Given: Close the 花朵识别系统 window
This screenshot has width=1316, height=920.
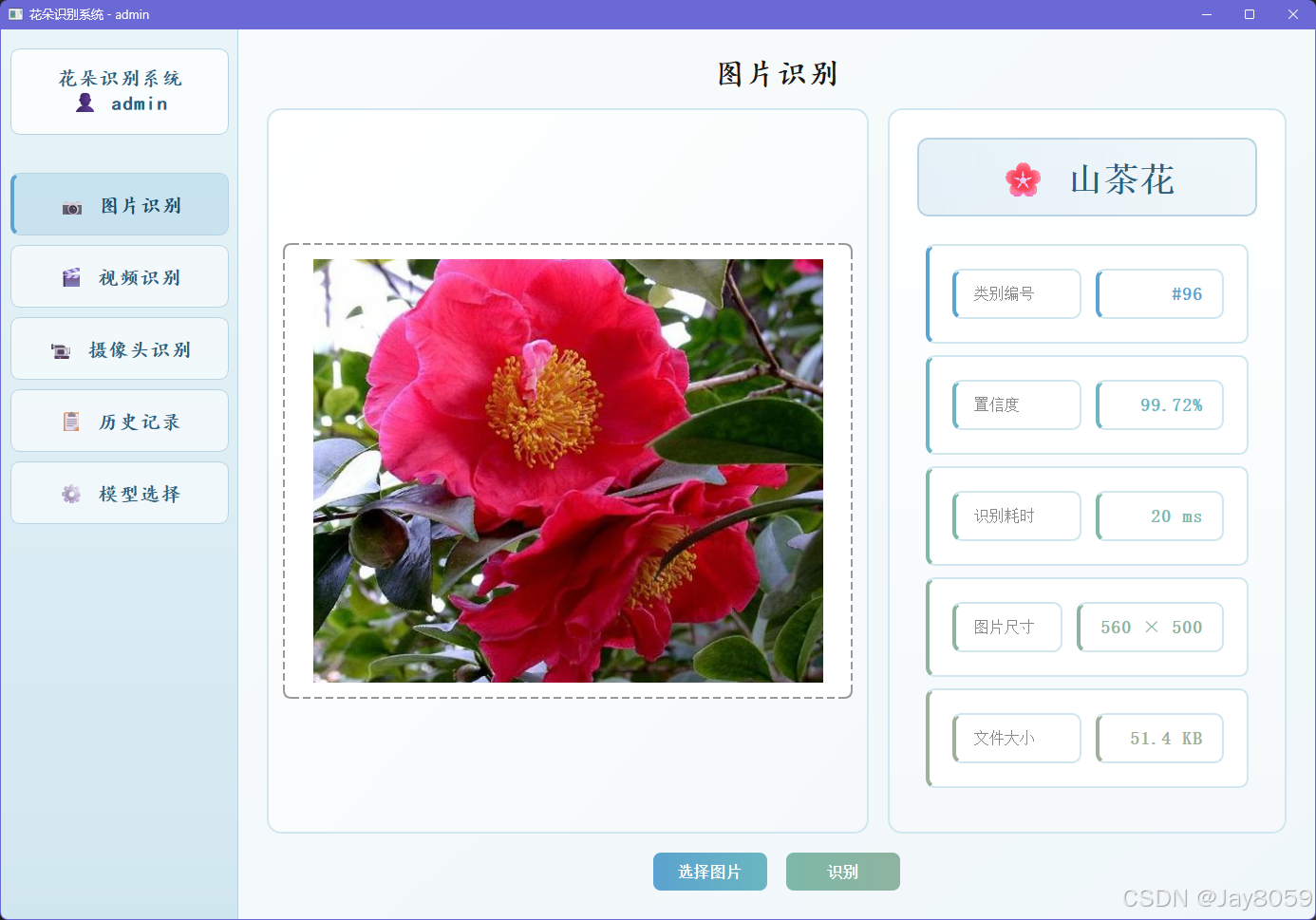Looking at the screenshot, I should click(x=1293, y=14).
